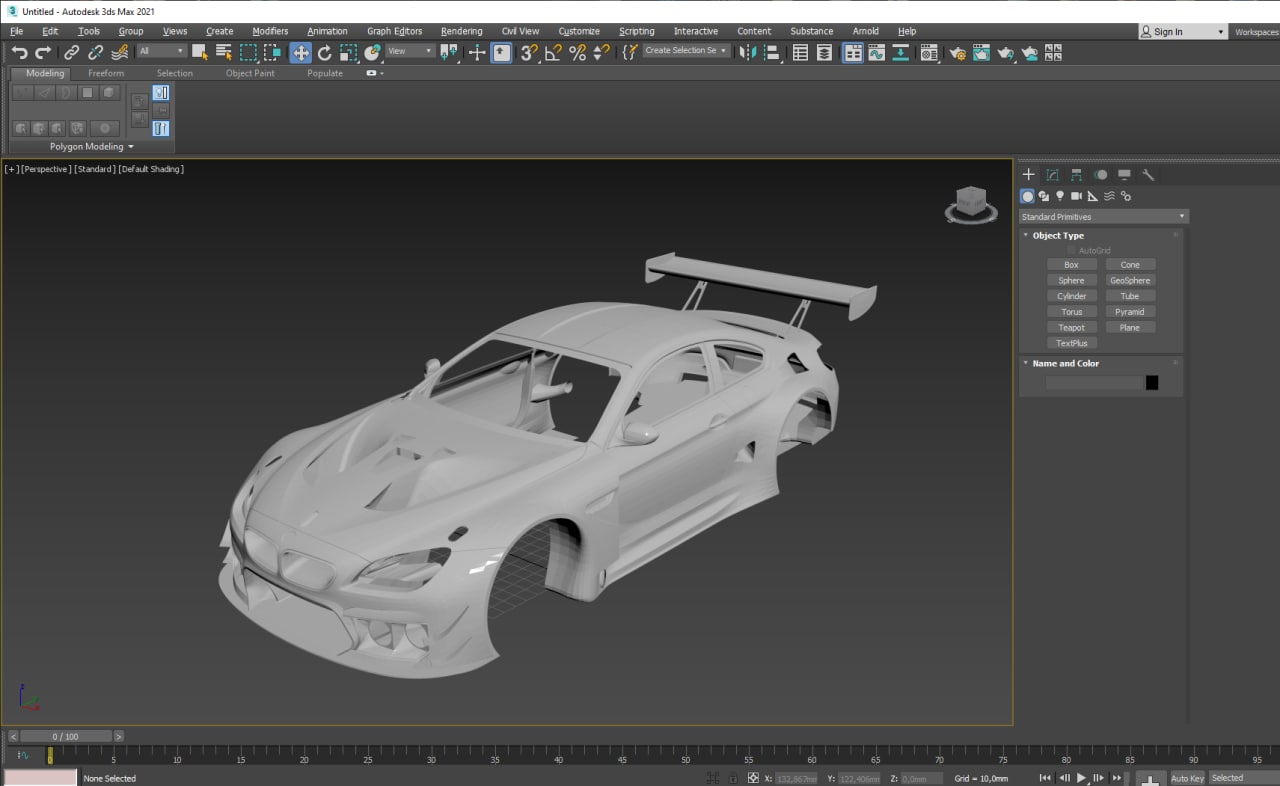This screenshot has width=1280, height=786.
Task: Toggle the Layer Explorer icon
Action: pyautogui.click(x=824, y=52)
